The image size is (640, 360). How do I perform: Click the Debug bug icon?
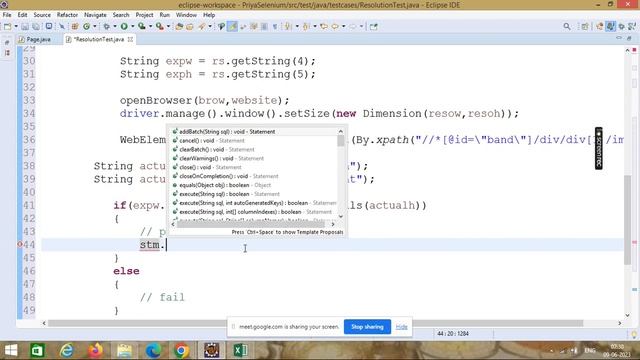point(107,27)
